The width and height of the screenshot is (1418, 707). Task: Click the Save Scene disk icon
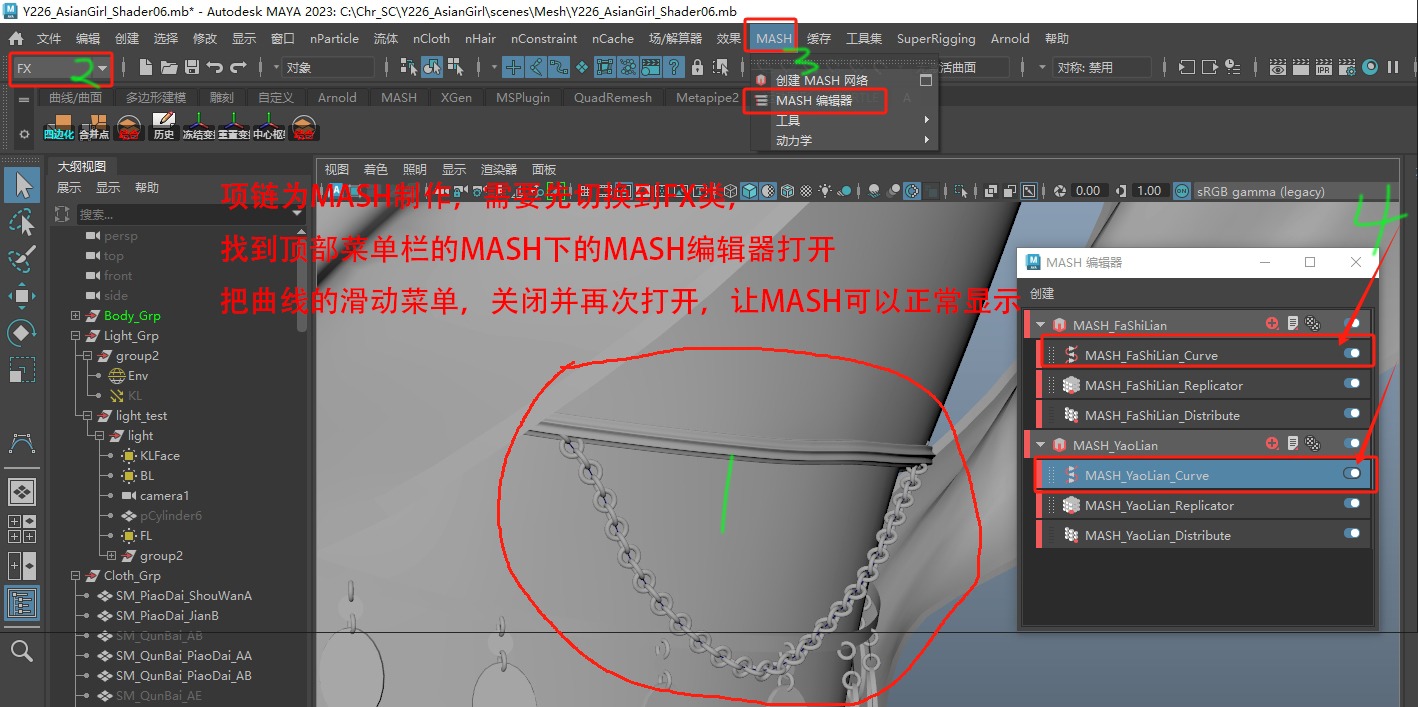pos(191,67)
